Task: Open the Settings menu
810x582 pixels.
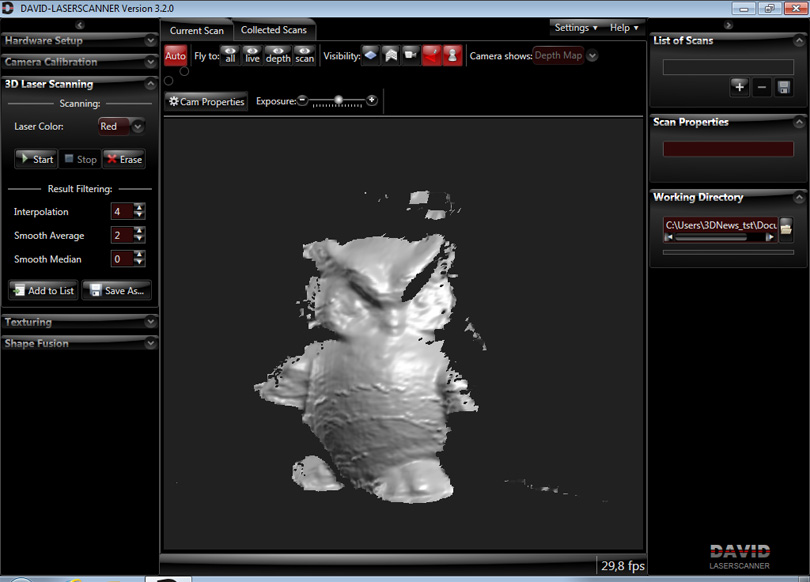Action: point(576,28)
